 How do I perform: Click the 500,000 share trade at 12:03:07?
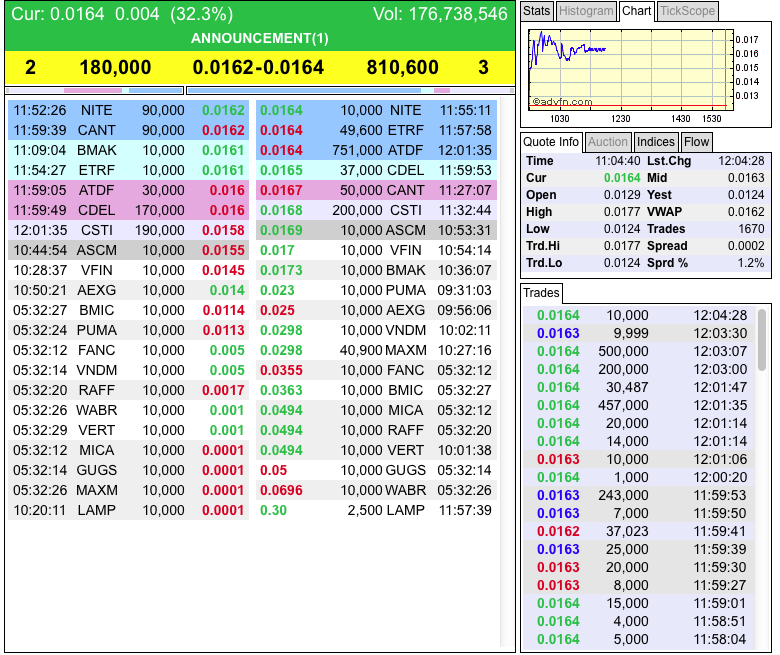pyautogui.click(x=639, y=351)
